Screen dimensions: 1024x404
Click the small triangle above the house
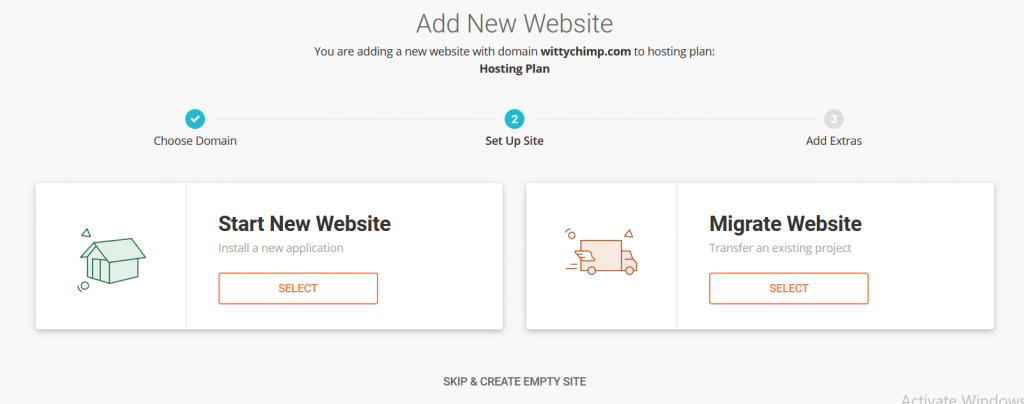[x=86, y=232]
